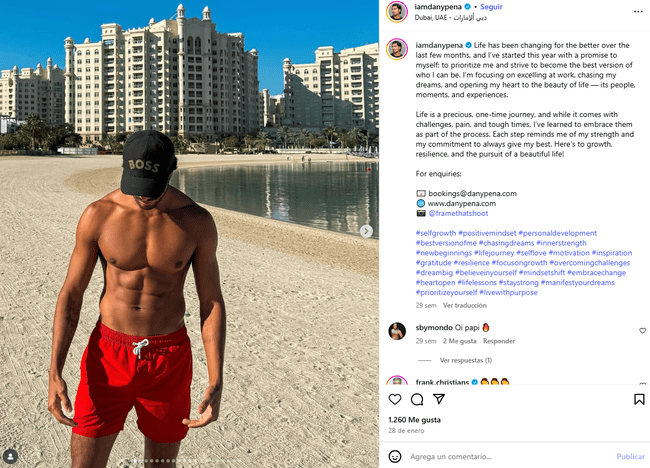Open iamdanypena profile picture in header
Viewport: 650px width, 468px height.
point(397,12)
